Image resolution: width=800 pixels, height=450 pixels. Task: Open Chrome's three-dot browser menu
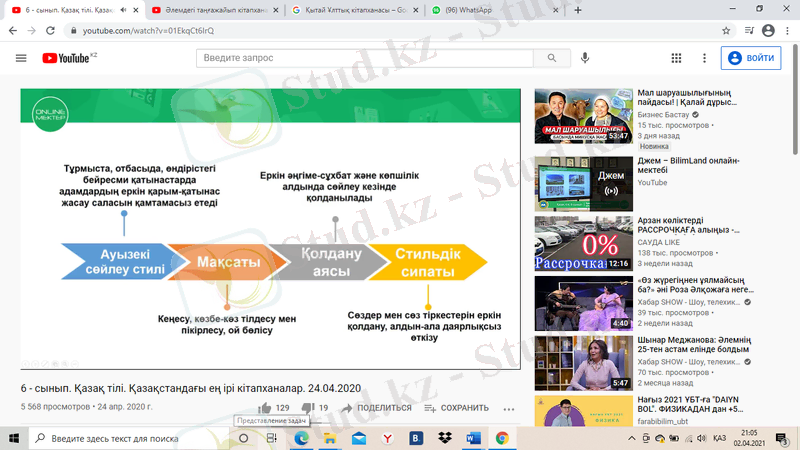tap(786, 31)
